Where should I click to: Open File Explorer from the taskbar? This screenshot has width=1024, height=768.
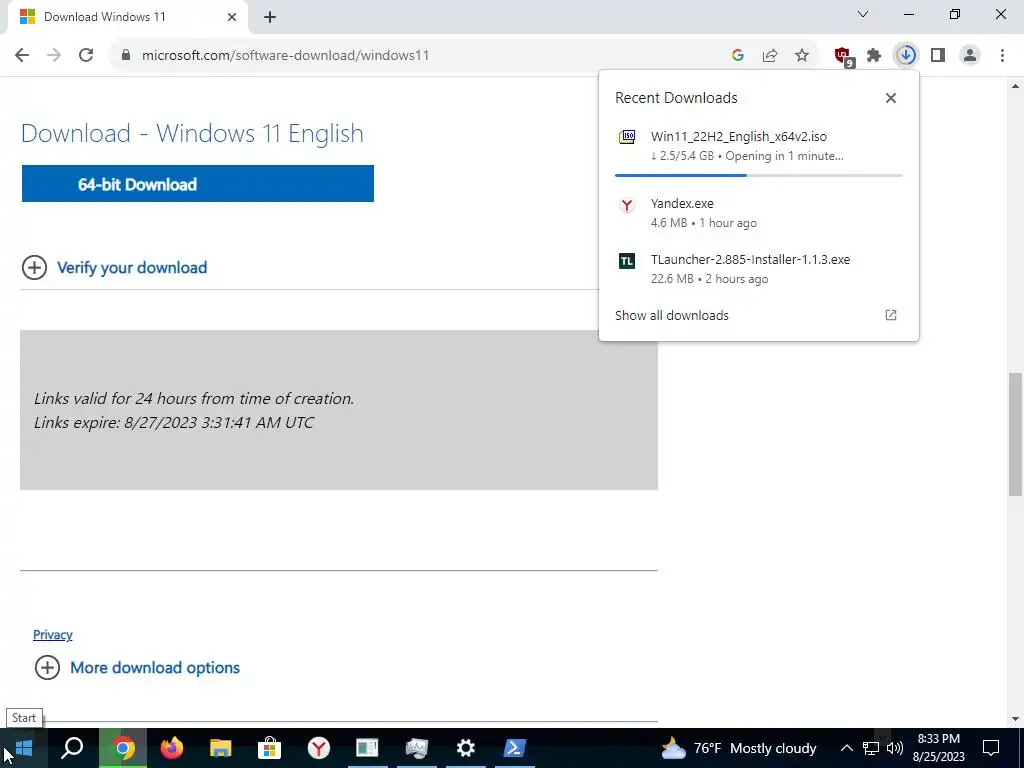click(221, 748)
